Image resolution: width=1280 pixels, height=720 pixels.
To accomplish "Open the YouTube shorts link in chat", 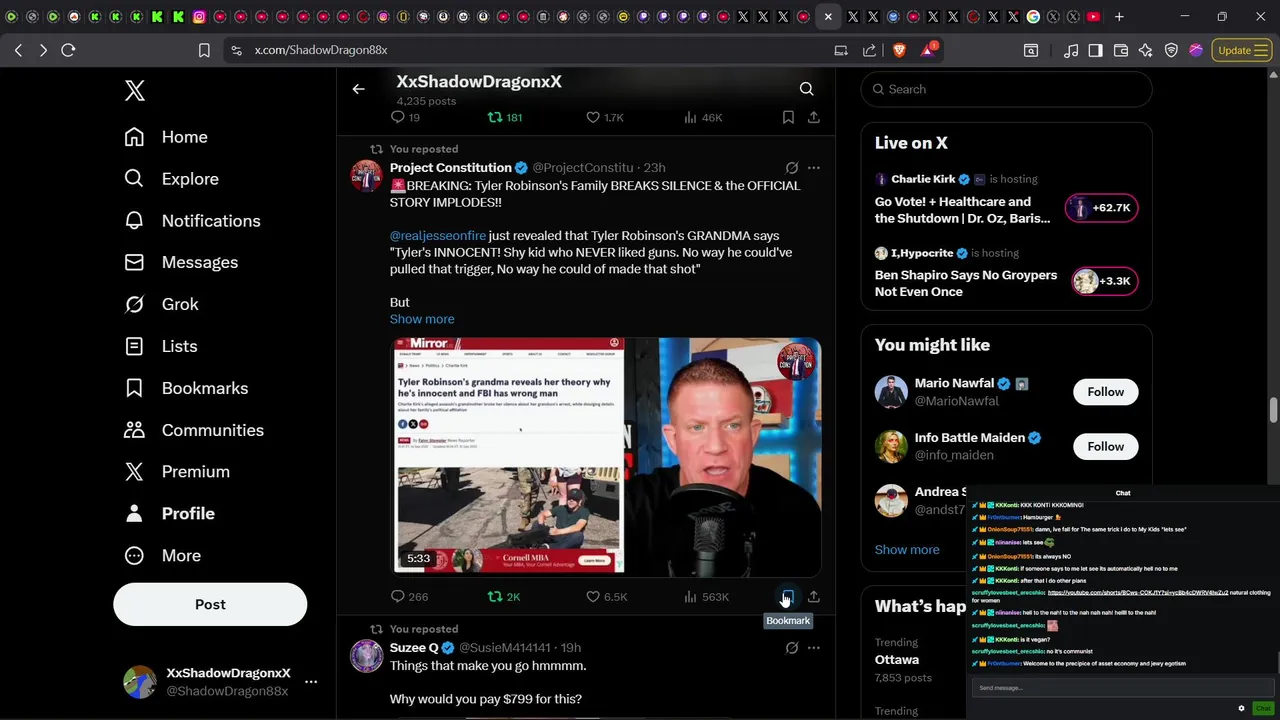I will tap(1137, 593).
